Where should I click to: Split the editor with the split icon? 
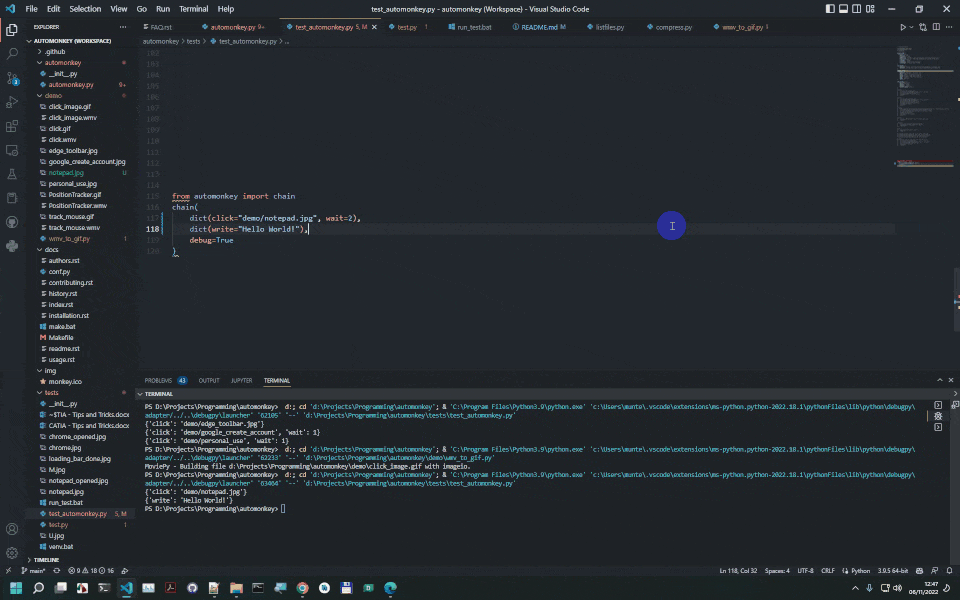click(x=936, y=27)
